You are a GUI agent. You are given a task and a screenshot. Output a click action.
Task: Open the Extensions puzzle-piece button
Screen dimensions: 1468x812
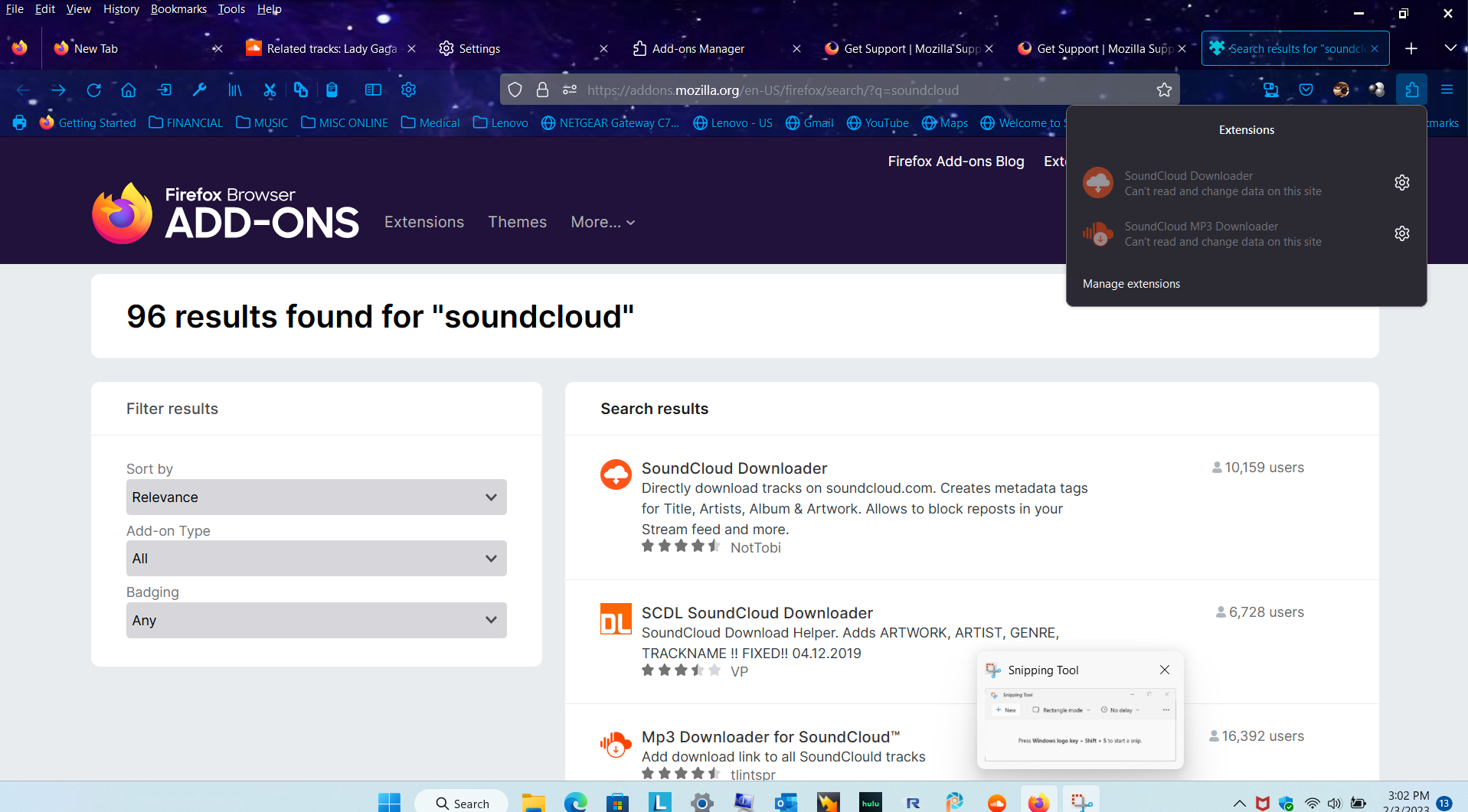tap(1411, 90)
